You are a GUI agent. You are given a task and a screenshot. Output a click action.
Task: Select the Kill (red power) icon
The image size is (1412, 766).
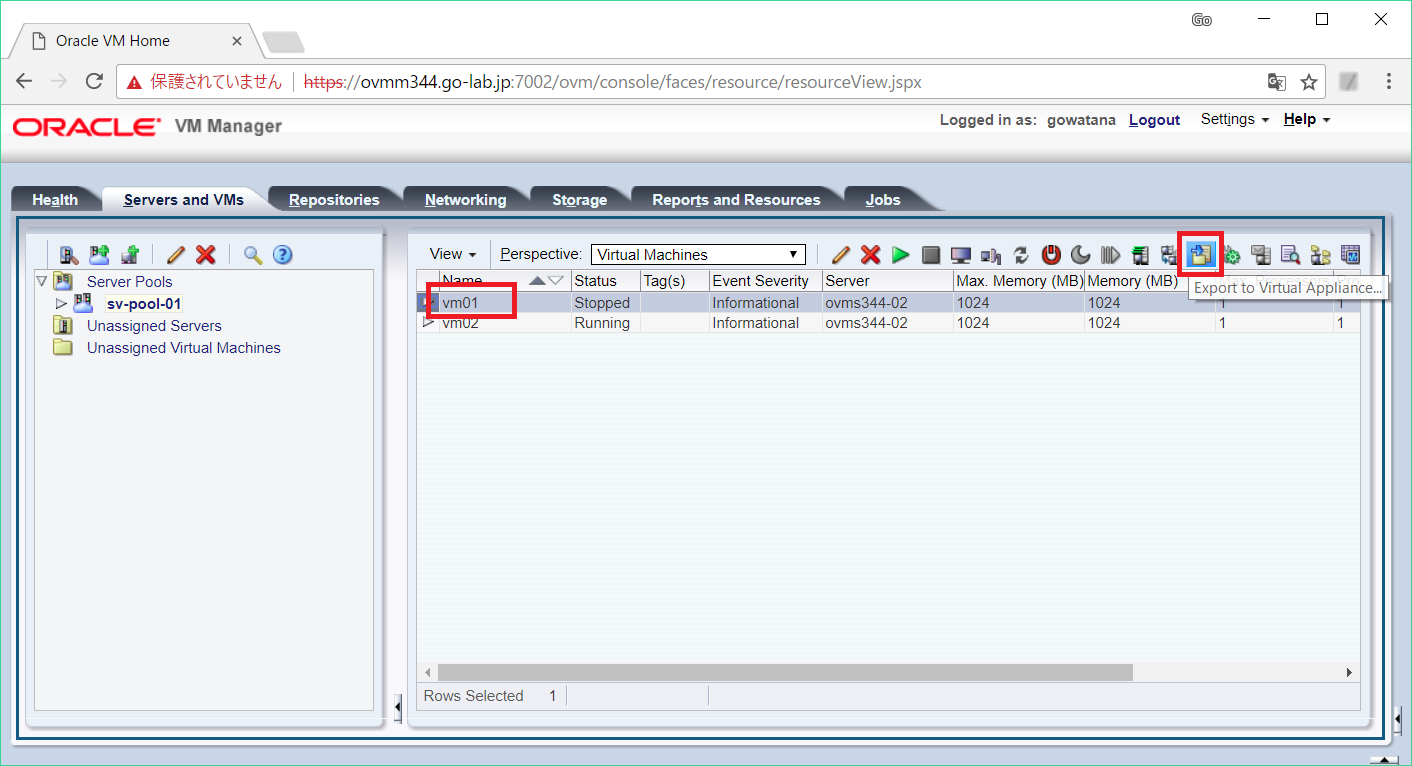click(x=1050, y=255)
